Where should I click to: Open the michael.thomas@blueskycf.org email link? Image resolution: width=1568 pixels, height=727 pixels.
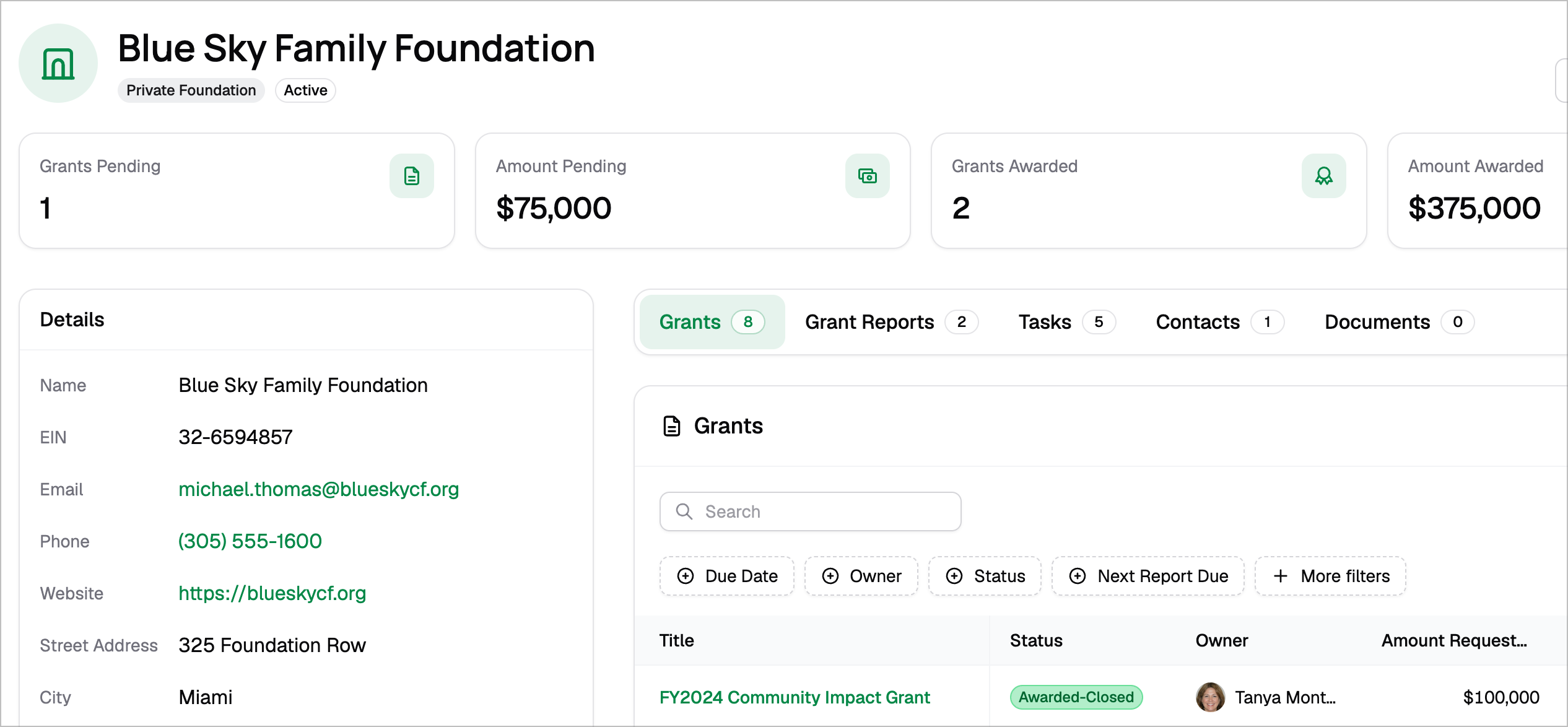[x=319, y=489]
